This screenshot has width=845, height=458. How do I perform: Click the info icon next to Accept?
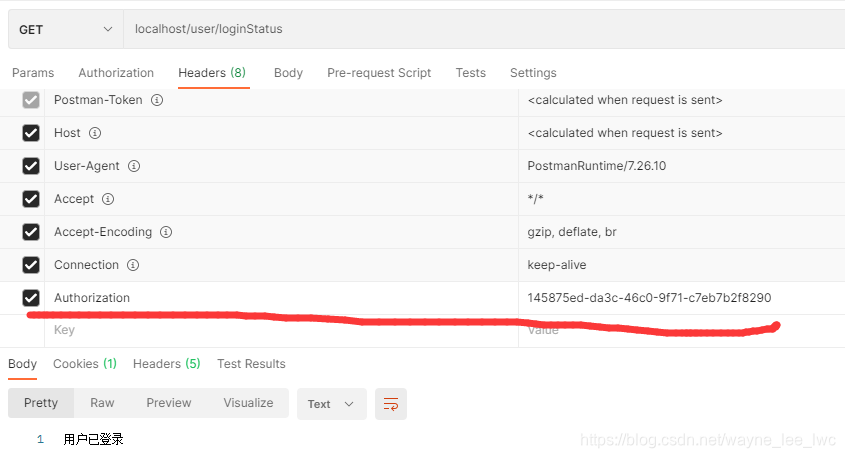pos(108,199)
